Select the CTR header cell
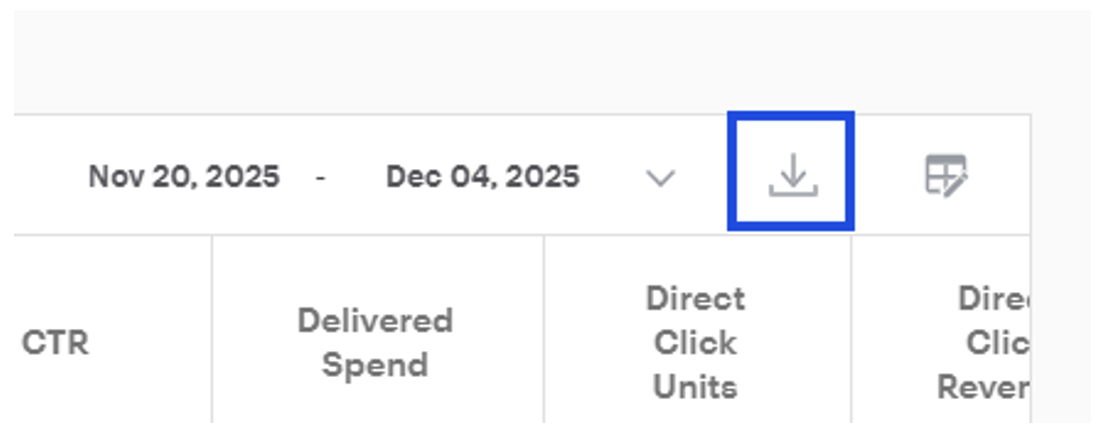The image size is (1106, 444). [x=55, y=343]
